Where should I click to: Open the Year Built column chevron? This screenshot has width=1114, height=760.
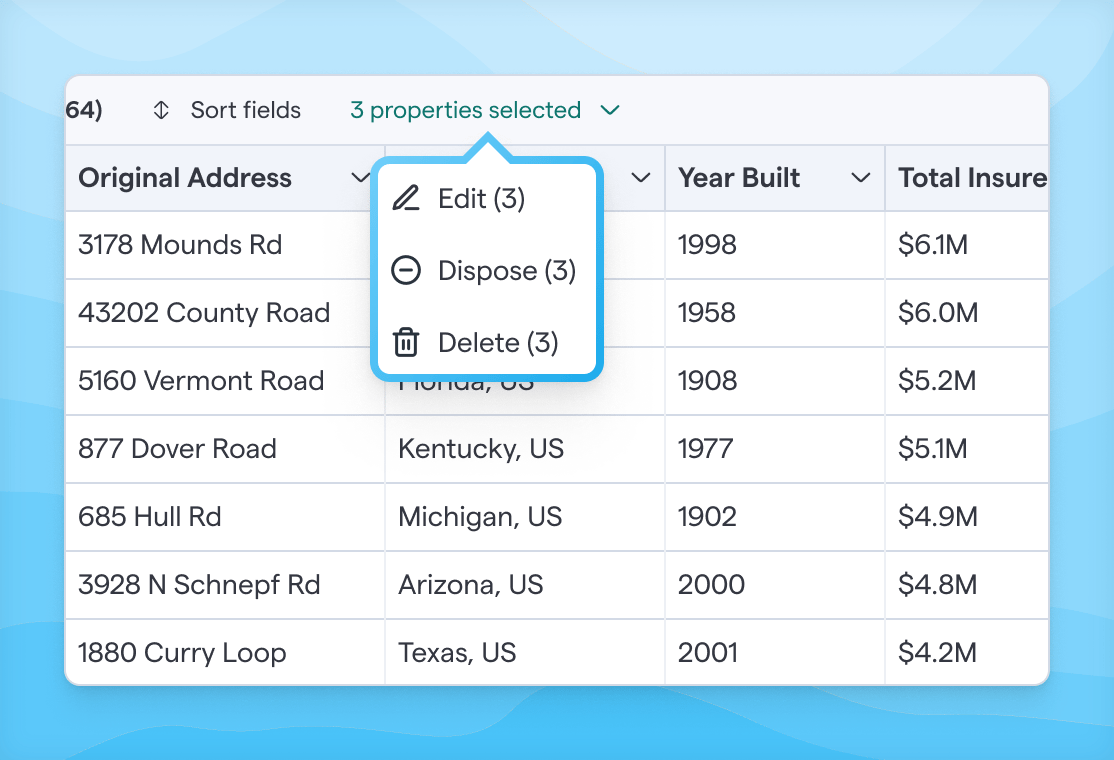tap(859, 178)
